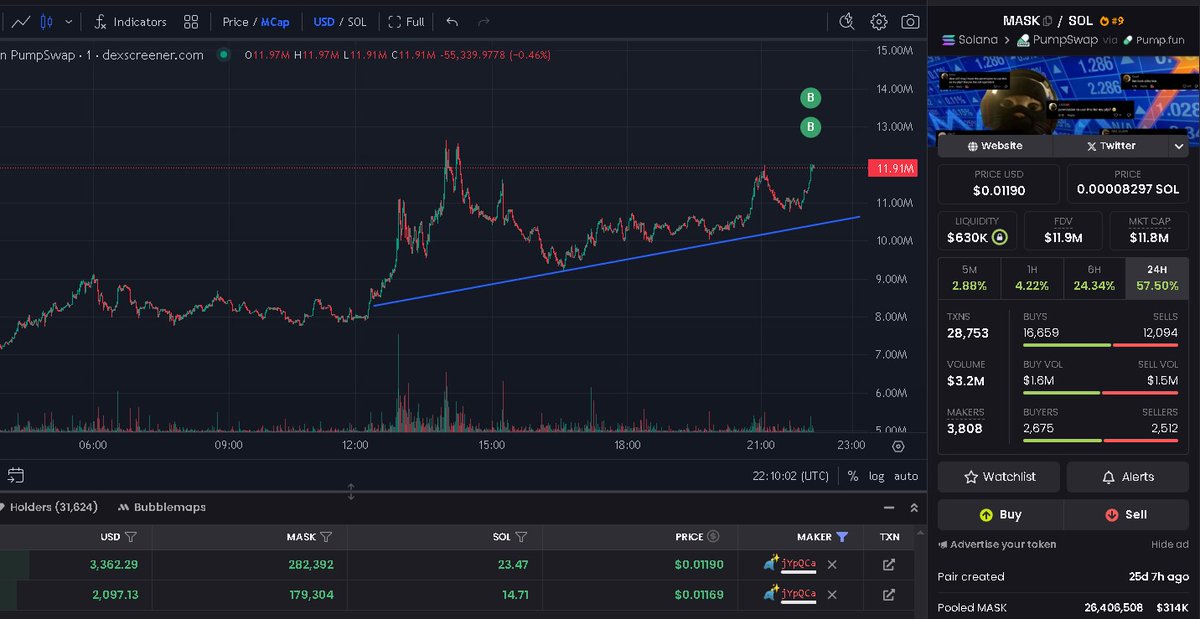Open the line chart type selector

(x=20, y=21)
